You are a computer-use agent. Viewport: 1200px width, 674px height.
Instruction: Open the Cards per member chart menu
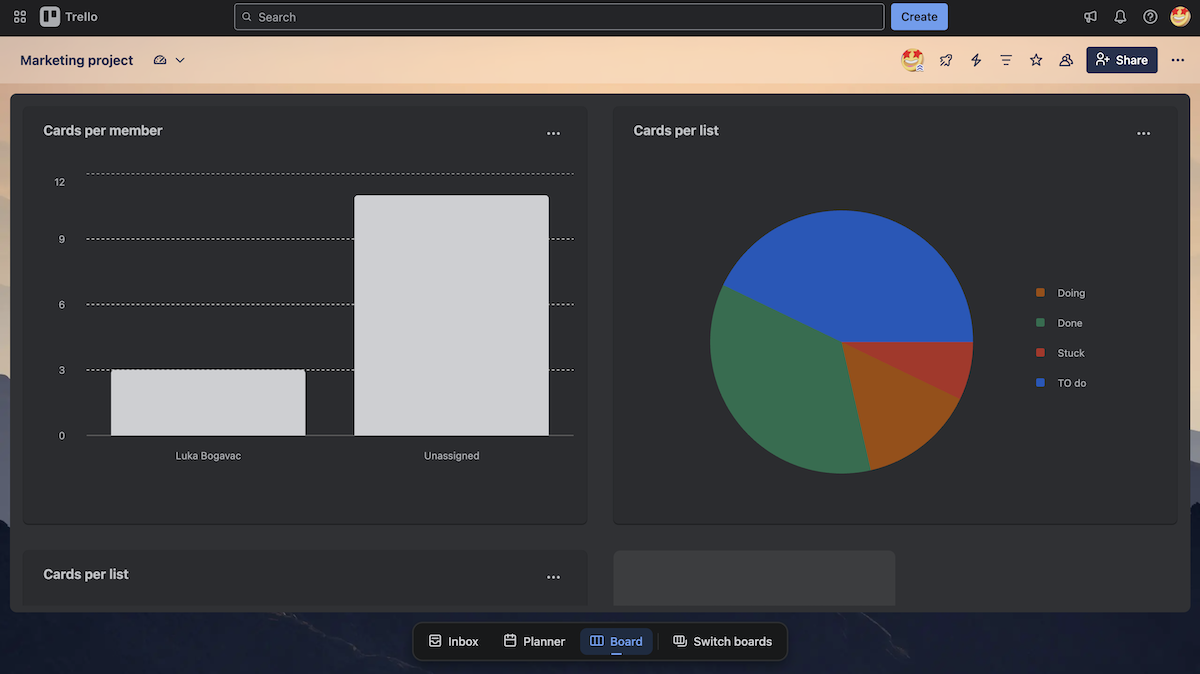click(554, 133)
